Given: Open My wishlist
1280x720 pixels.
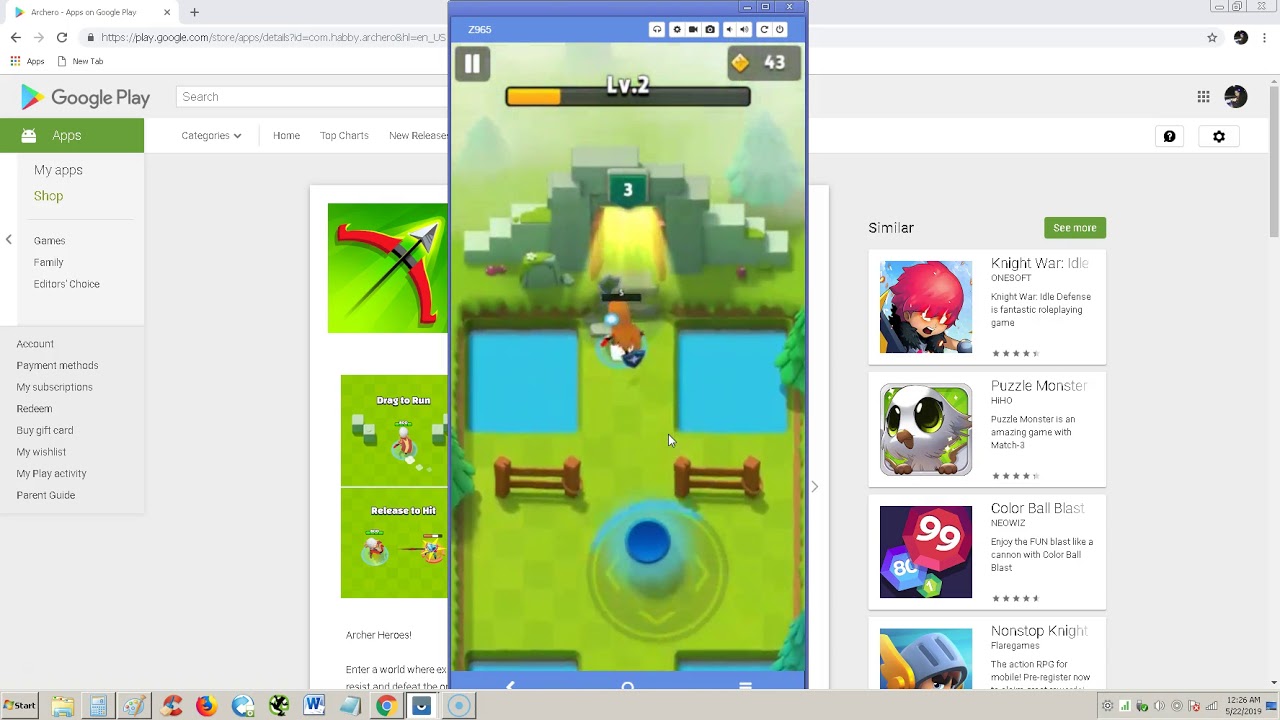Looking at the screenshot, I should pos(41,452).
